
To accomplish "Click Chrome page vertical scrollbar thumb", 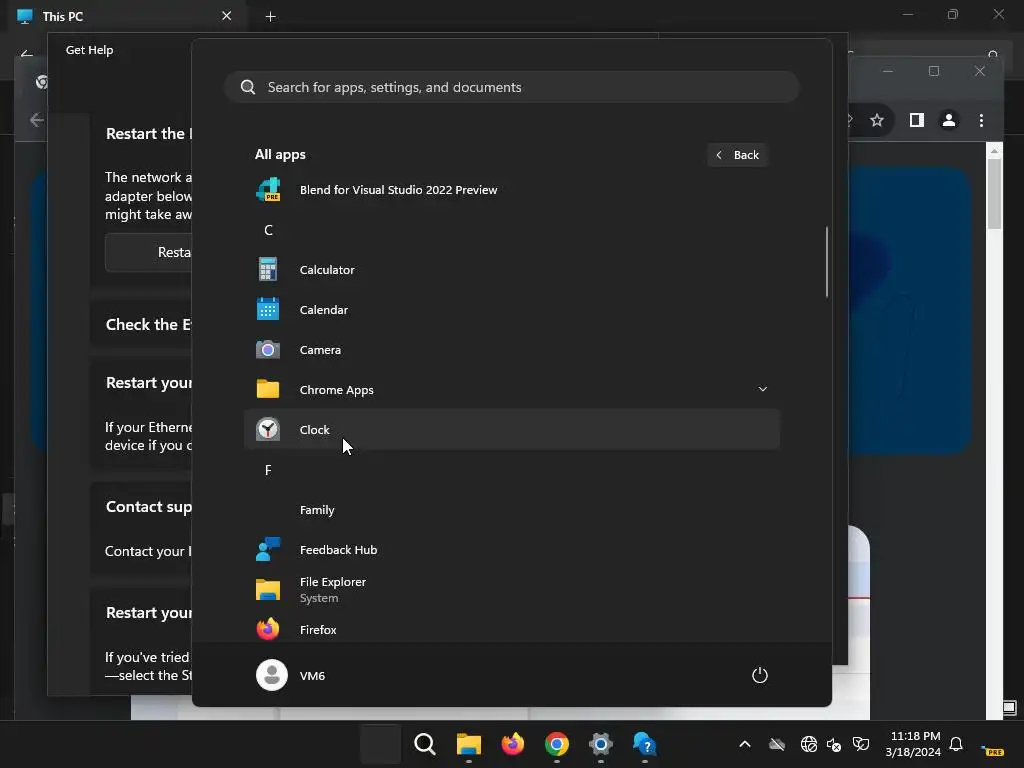I will [994, 194].
